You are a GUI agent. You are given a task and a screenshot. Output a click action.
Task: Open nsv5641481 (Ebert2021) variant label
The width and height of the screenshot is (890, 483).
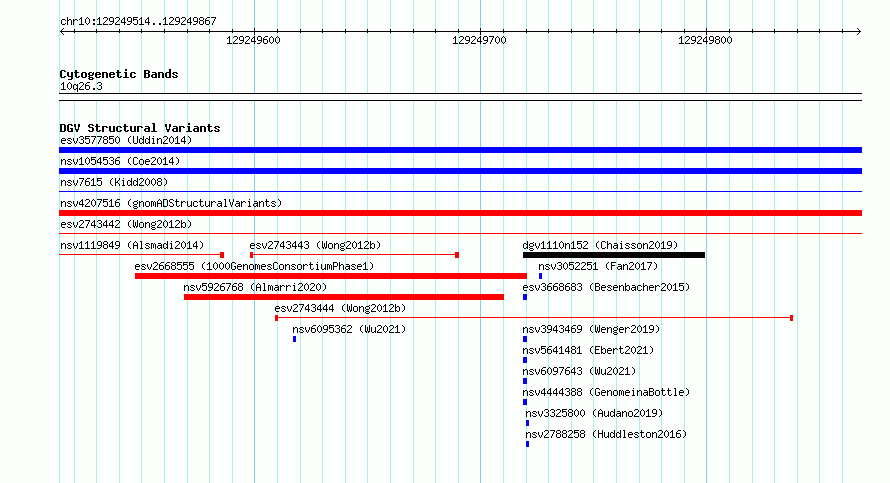pos(588,350)
